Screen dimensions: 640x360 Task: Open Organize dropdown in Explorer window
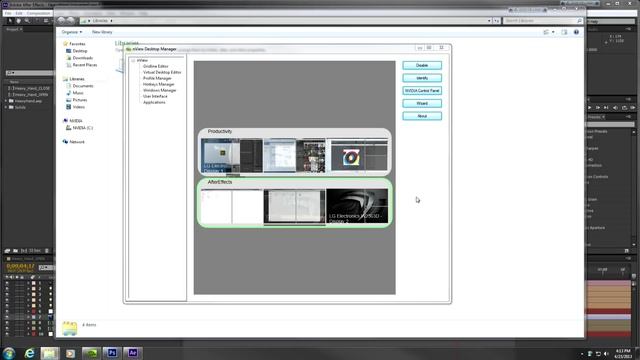point(71,32)
